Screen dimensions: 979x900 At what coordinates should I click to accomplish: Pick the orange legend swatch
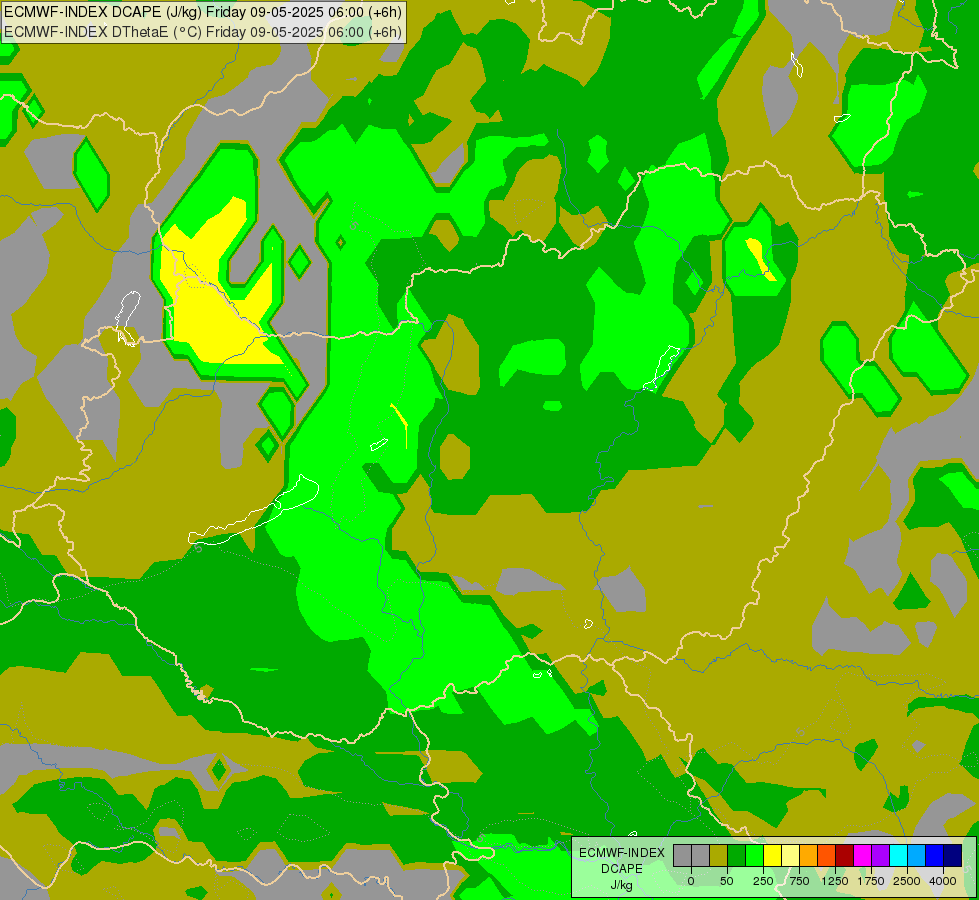coord(809,856)
